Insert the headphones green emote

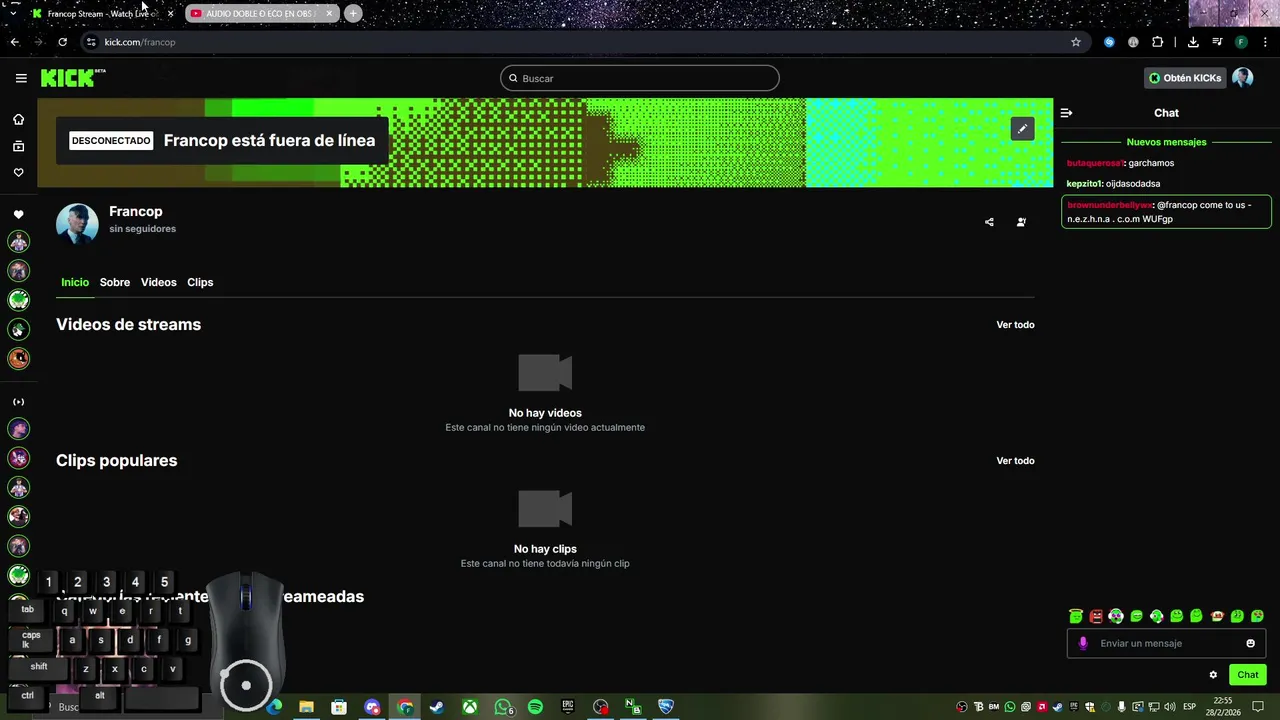pos(1116,616)
